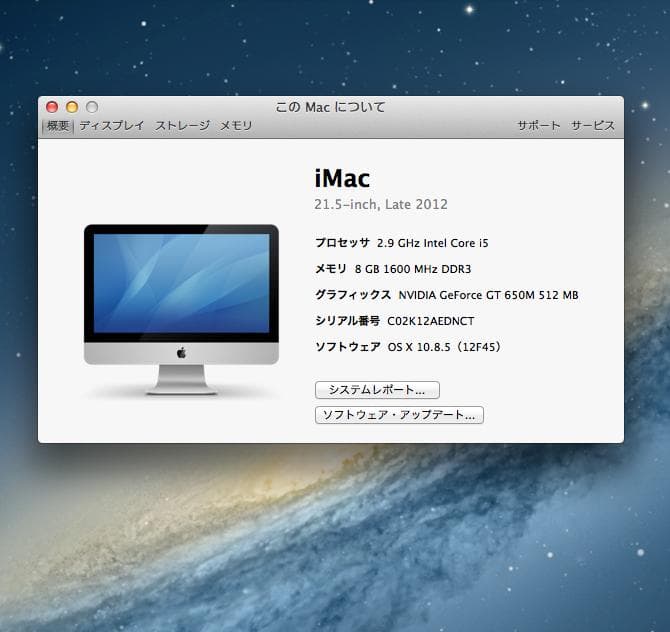Open the サービス section

[x=593, y=126]
